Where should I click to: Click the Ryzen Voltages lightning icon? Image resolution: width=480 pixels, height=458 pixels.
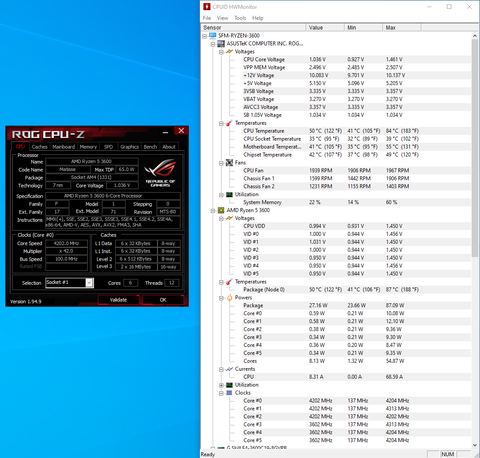[x=229, y=218]
